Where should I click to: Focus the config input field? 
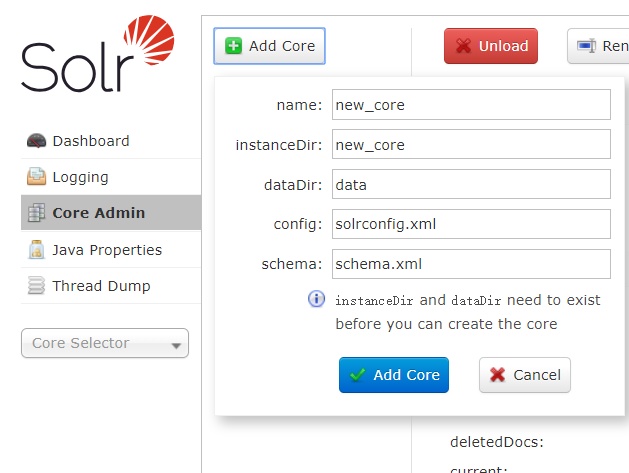pyautogui.click(x=471, y=224)
